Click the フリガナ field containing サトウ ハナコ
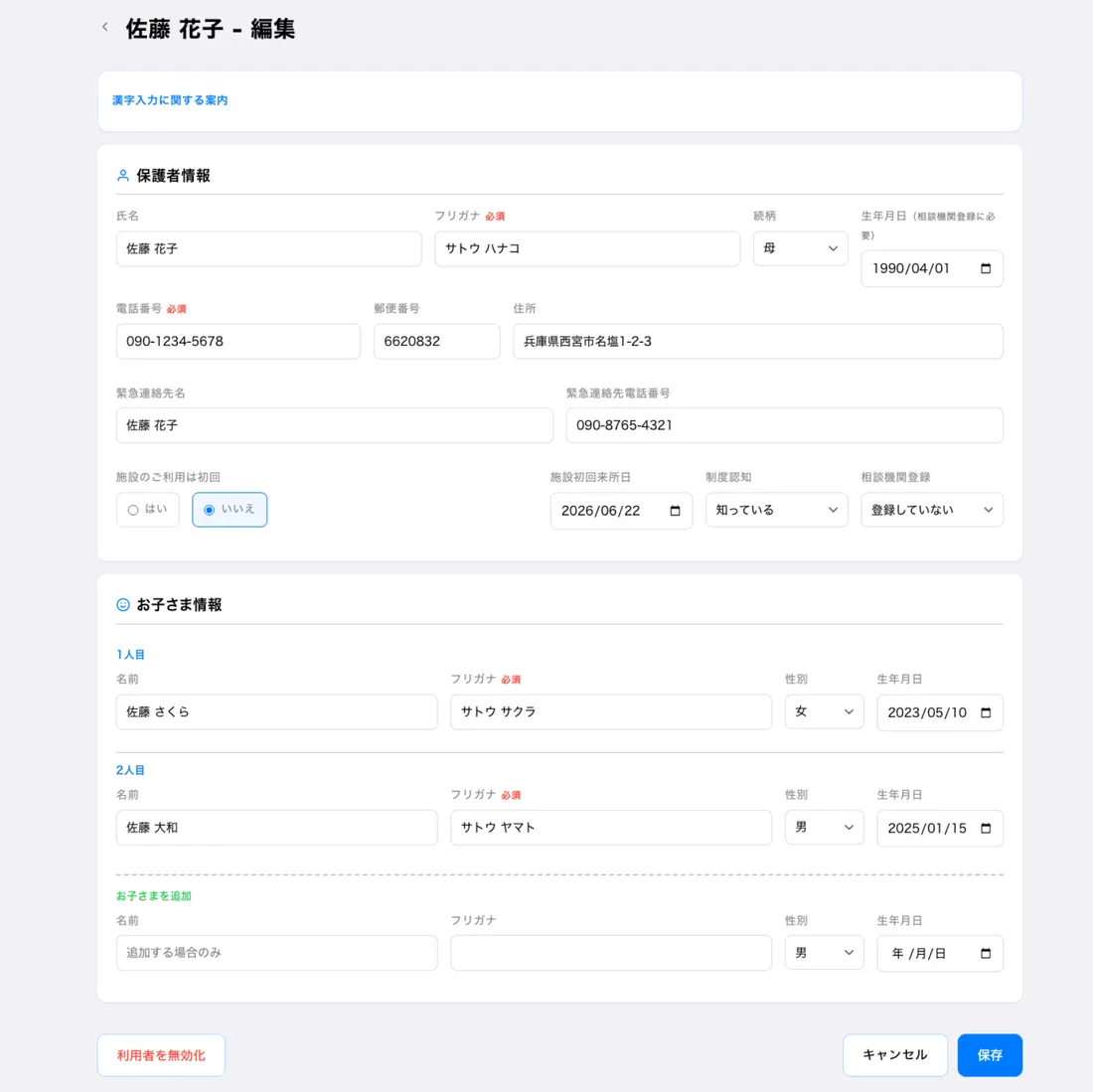The image size is (1093, 1092). (587, 248)
